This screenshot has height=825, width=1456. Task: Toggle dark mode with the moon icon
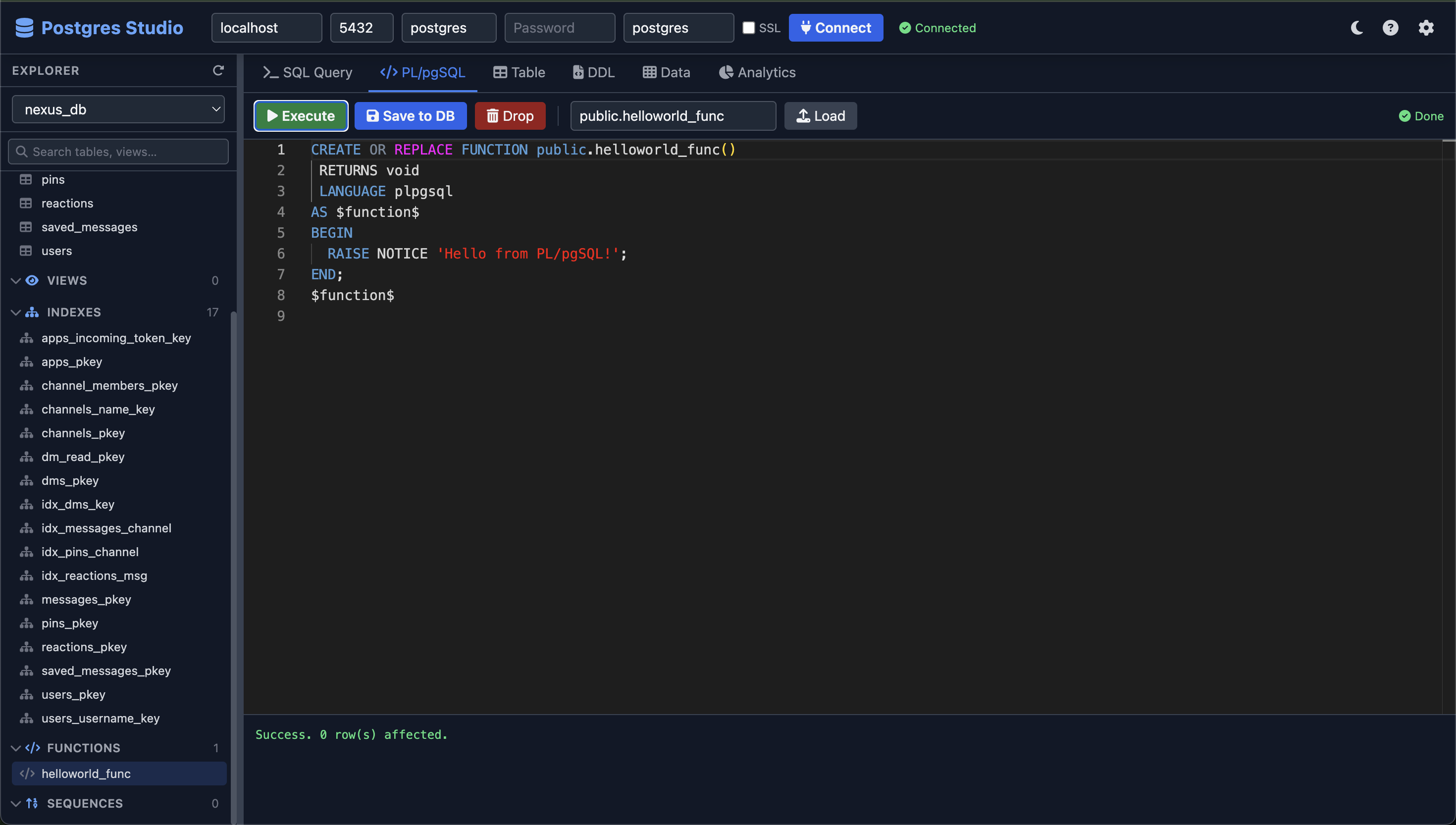click(x=1356, y=28)
